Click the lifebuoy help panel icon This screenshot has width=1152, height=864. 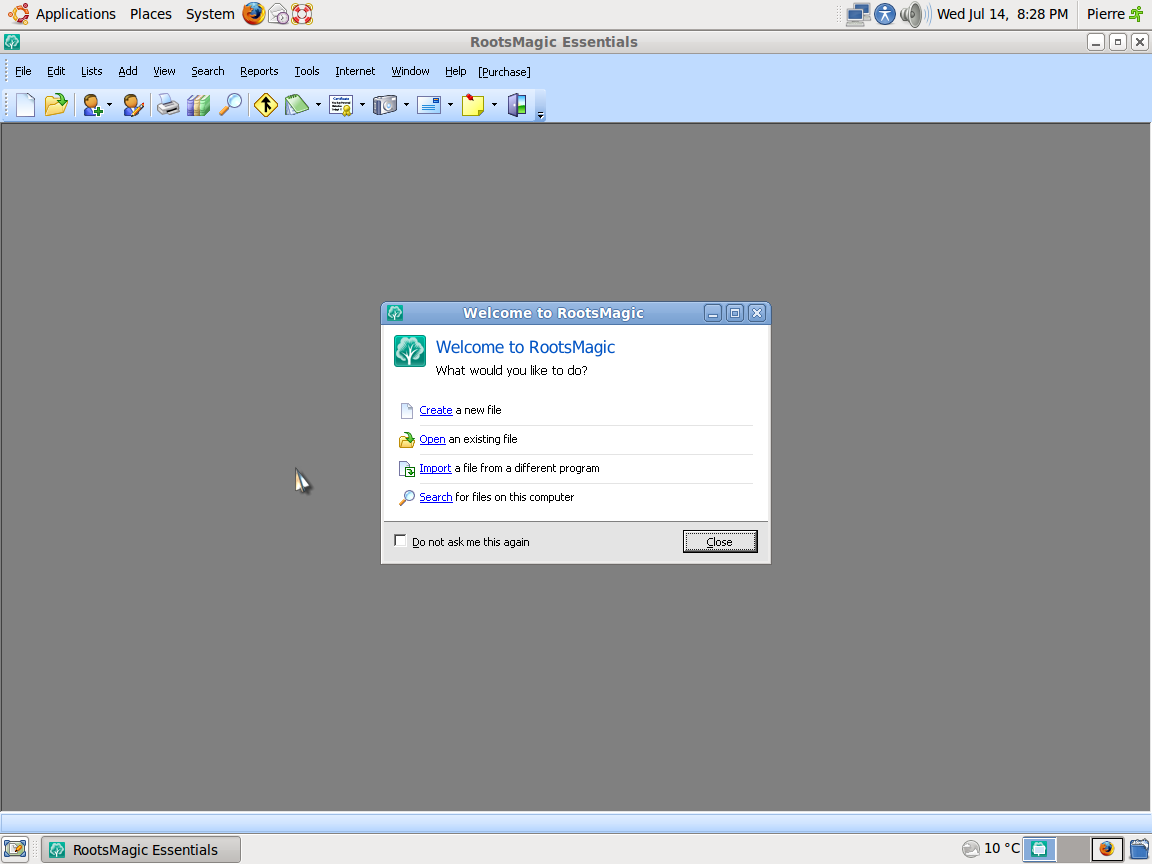click(x=302, y=14)
